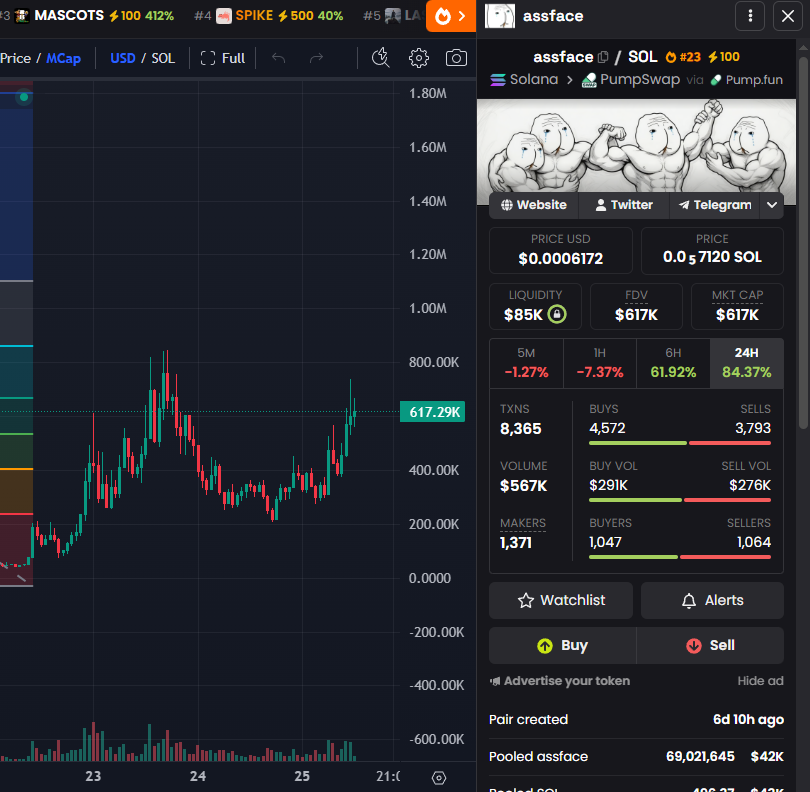
Task: Click the liquidity lock icon
Action: point(557,314)
